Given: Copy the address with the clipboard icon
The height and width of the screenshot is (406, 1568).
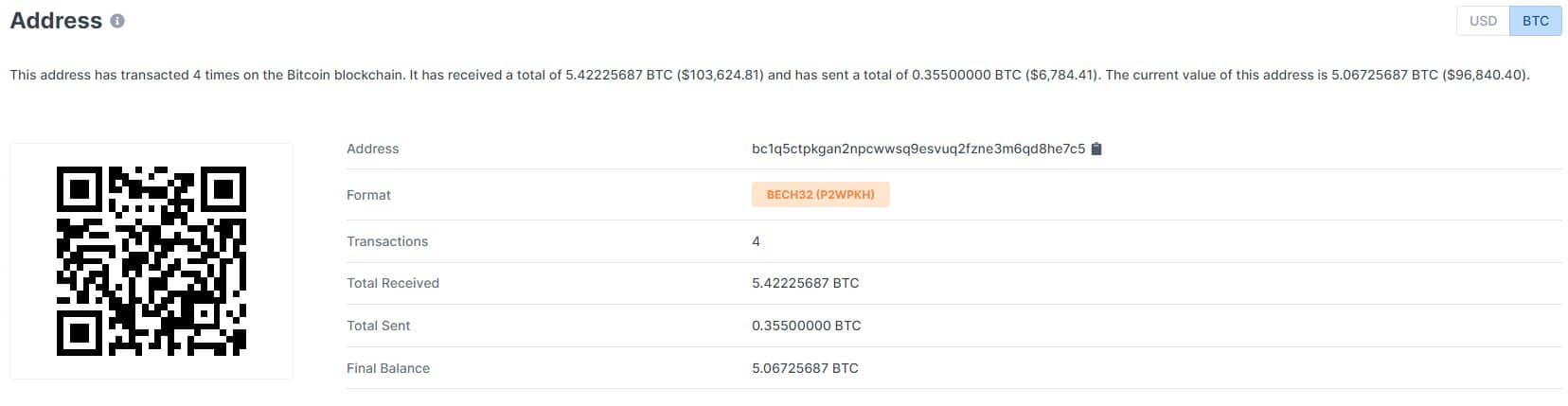Looking at the screenshot, I should (x=1096, y=149).
